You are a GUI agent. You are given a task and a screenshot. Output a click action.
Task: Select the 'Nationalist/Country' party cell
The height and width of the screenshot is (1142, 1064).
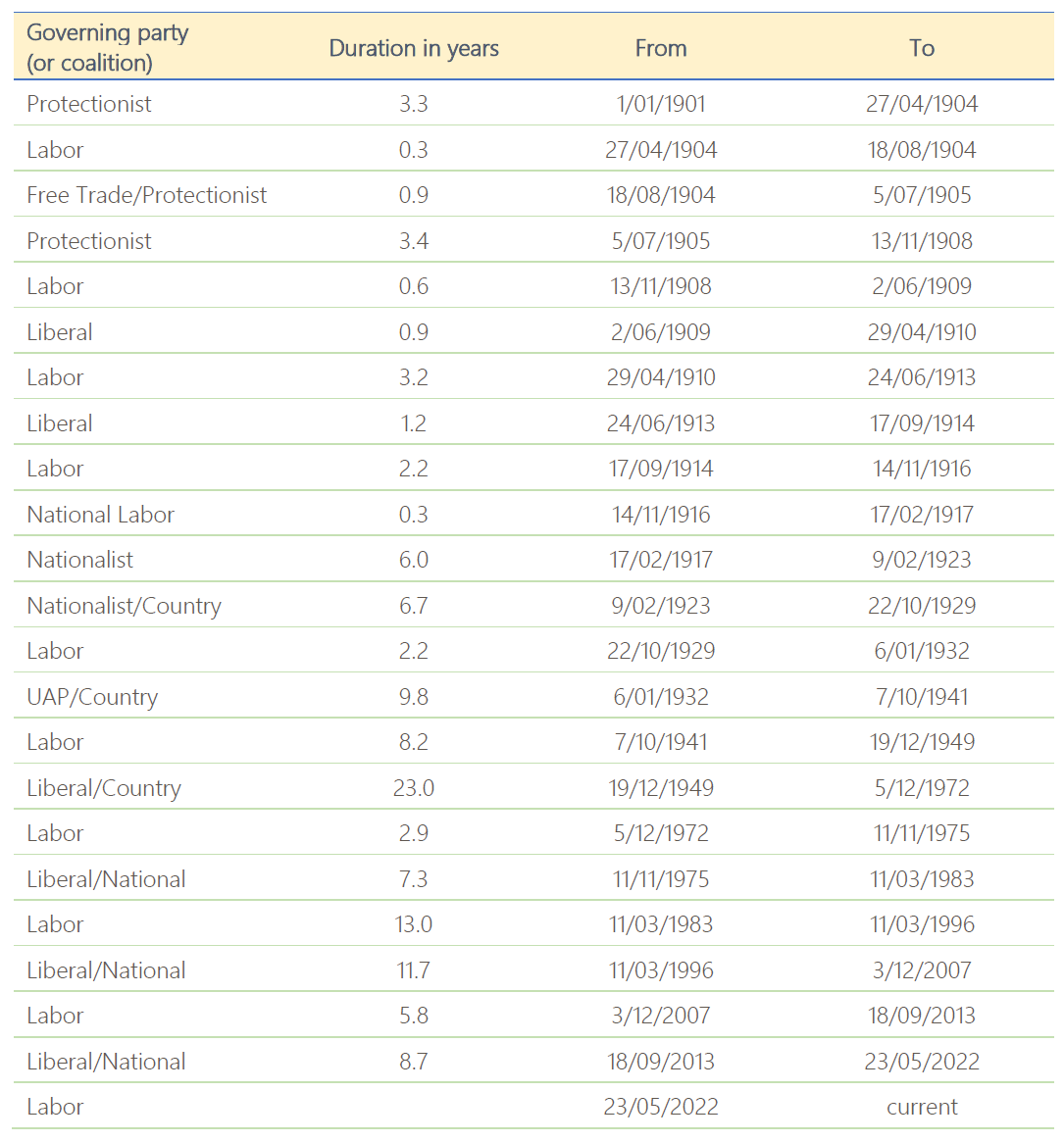pos(124,606)
